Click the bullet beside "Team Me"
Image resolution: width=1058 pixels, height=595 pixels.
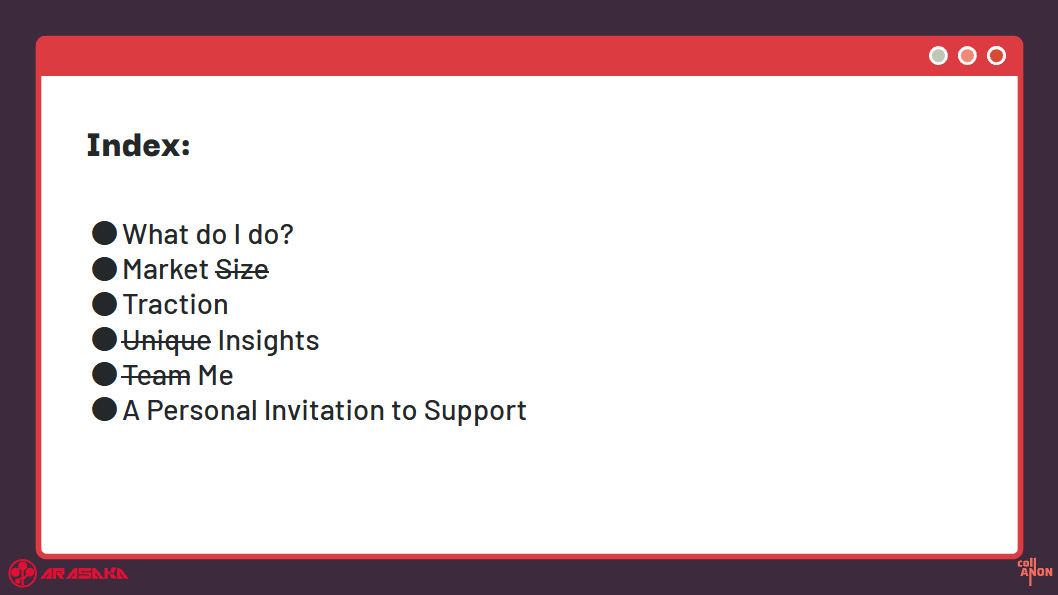[104, 375]
